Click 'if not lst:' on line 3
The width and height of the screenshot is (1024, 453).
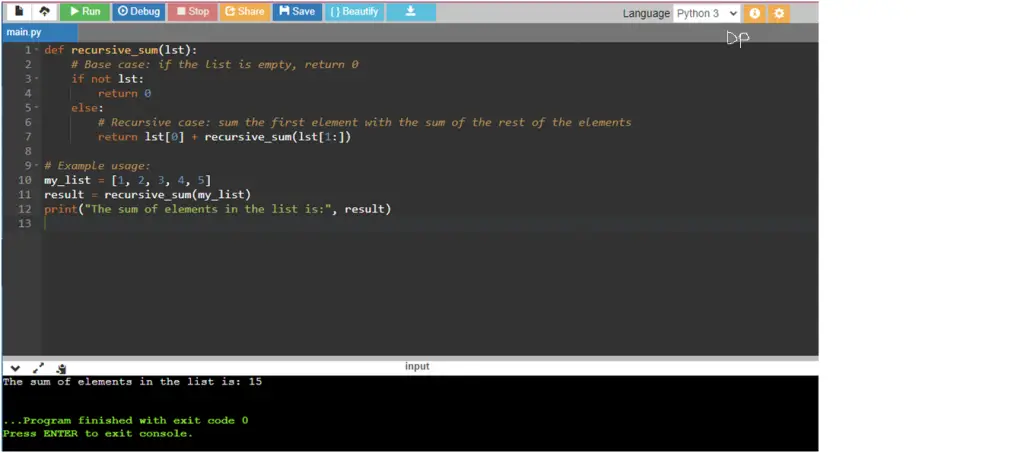coord(107,79)
